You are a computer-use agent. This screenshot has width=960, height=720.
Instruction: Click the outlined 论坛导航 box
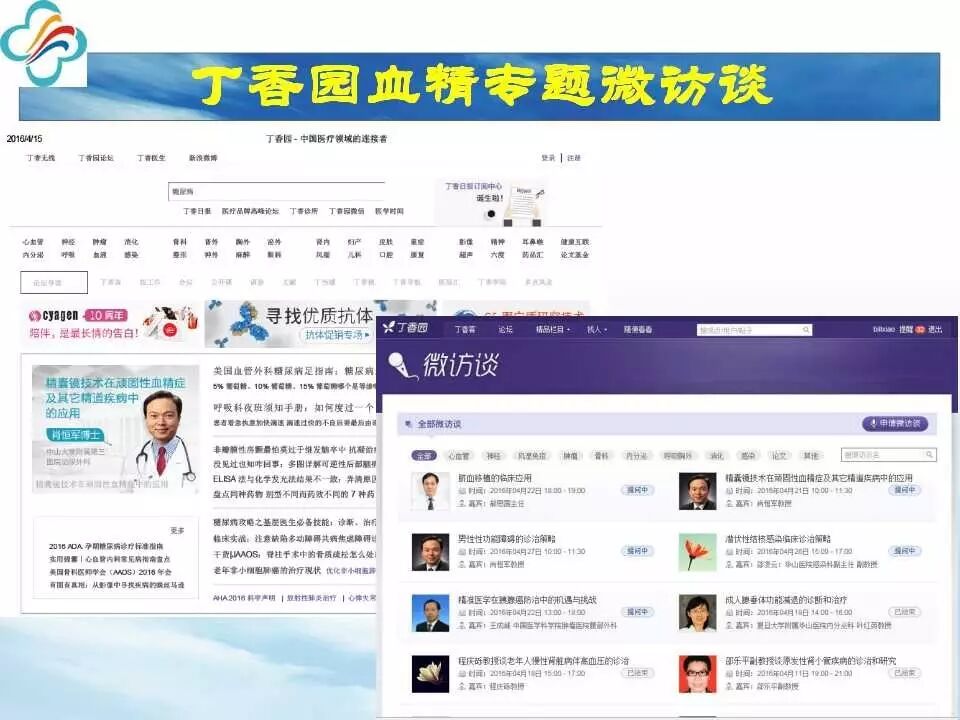click(54, 282)
